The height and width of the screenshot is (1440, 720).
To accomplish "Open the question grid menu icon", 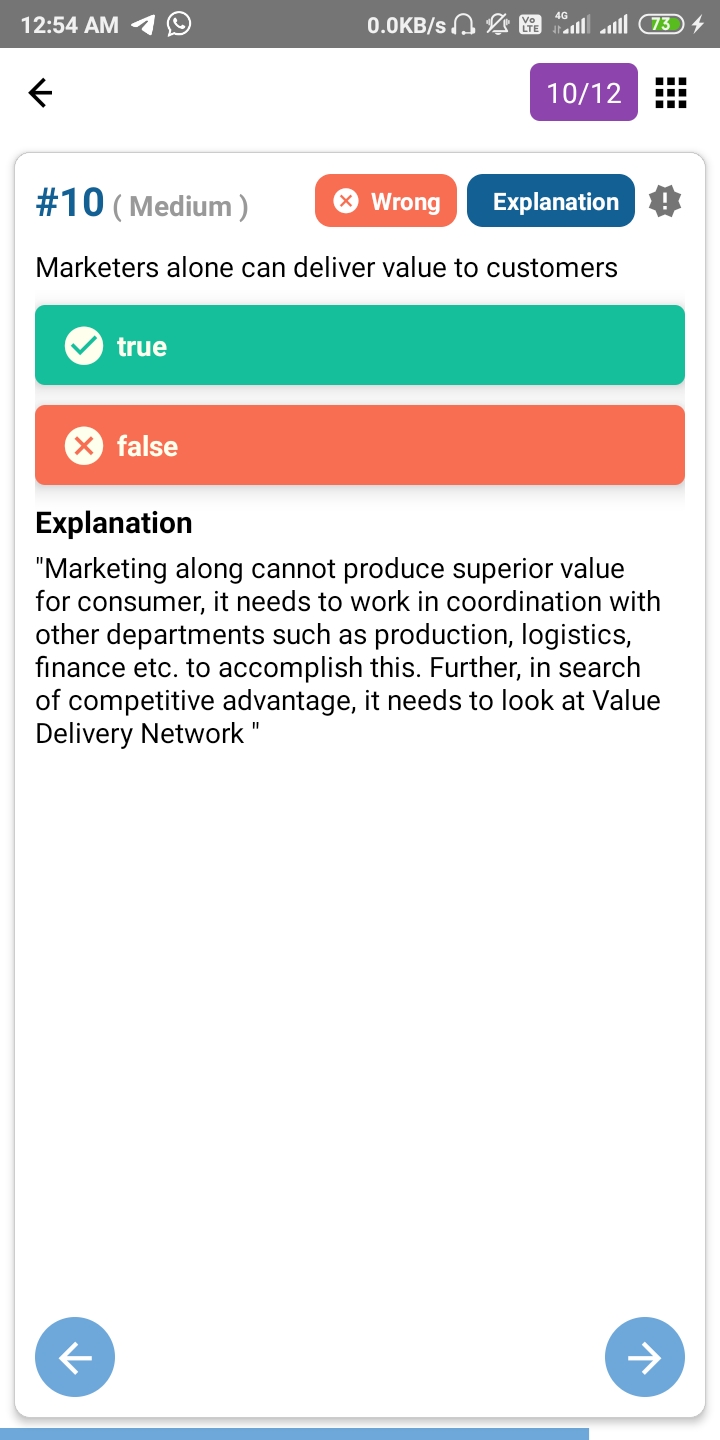I will (670, 93).
